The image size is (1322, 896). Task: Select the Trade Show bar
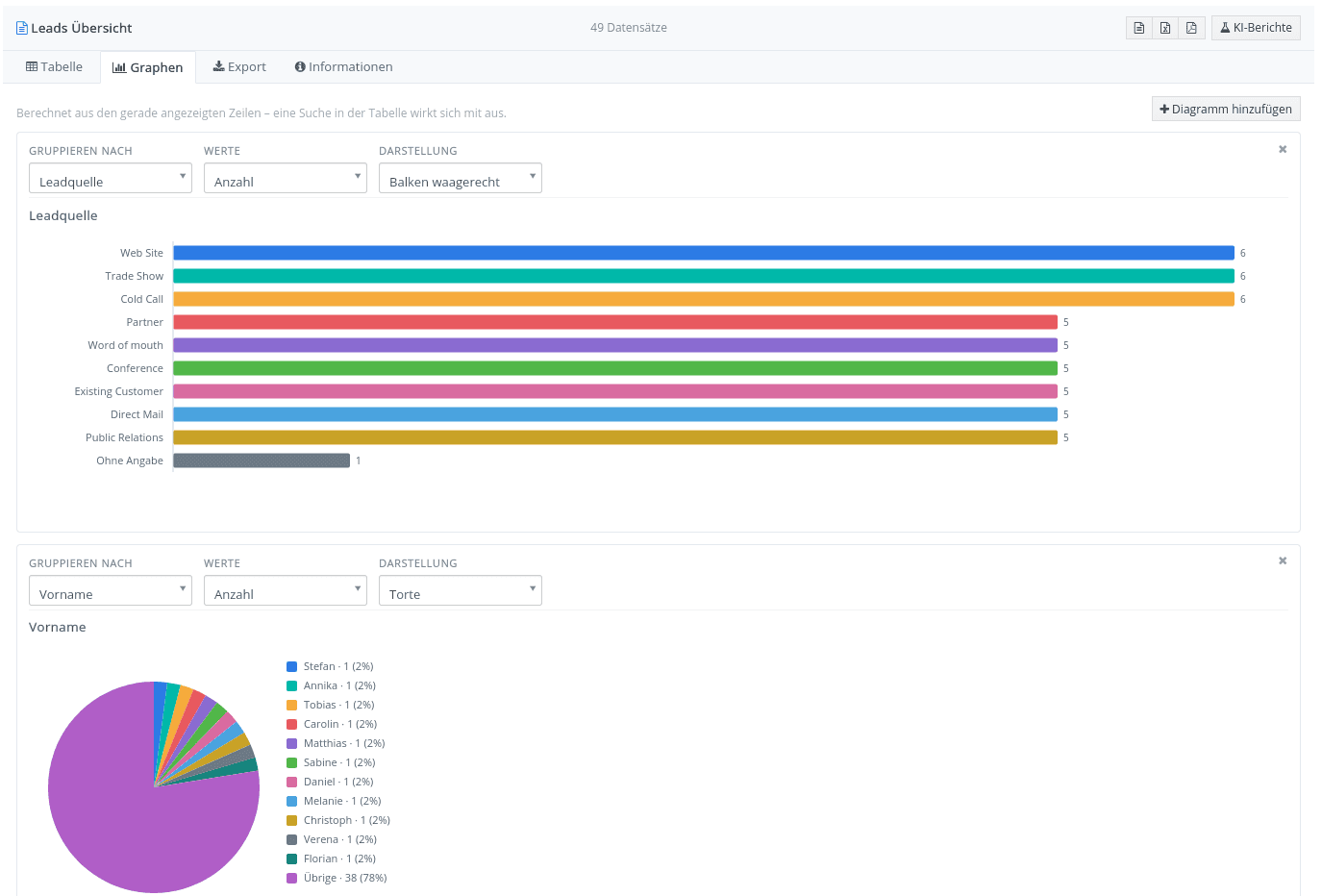pos(704,276)
